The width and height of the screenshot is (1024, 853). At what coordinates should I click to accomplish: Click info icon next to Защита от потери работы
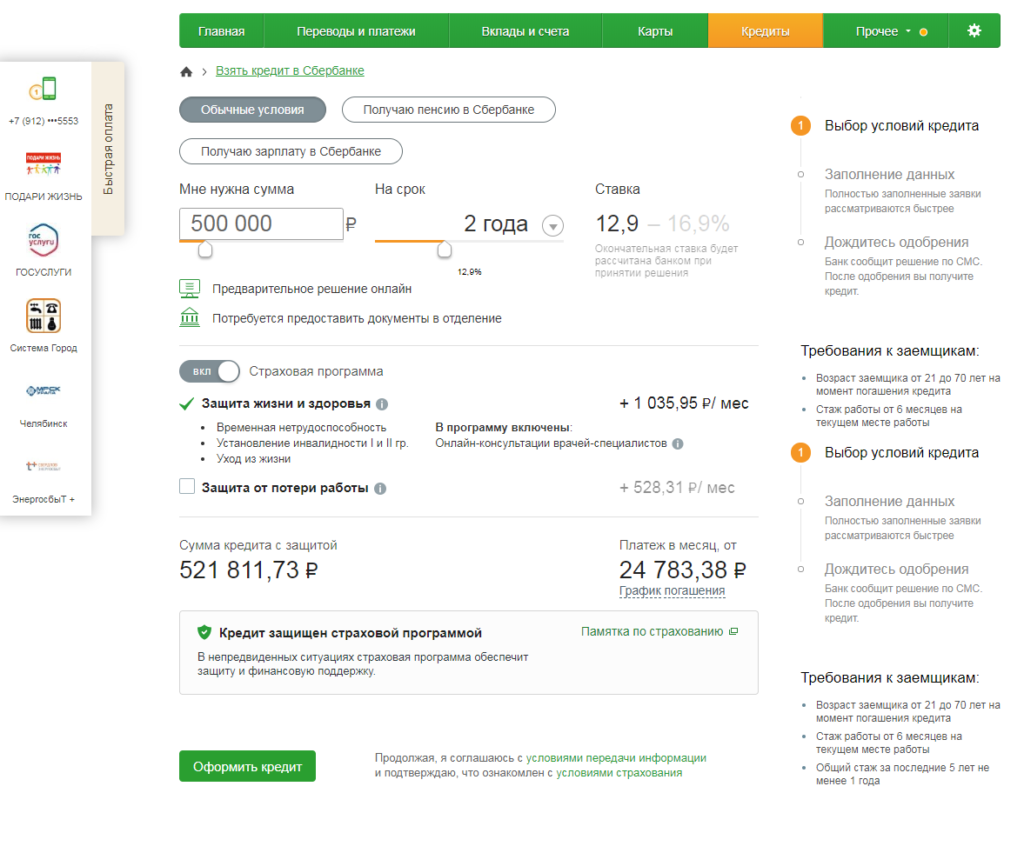click(380, 489)
